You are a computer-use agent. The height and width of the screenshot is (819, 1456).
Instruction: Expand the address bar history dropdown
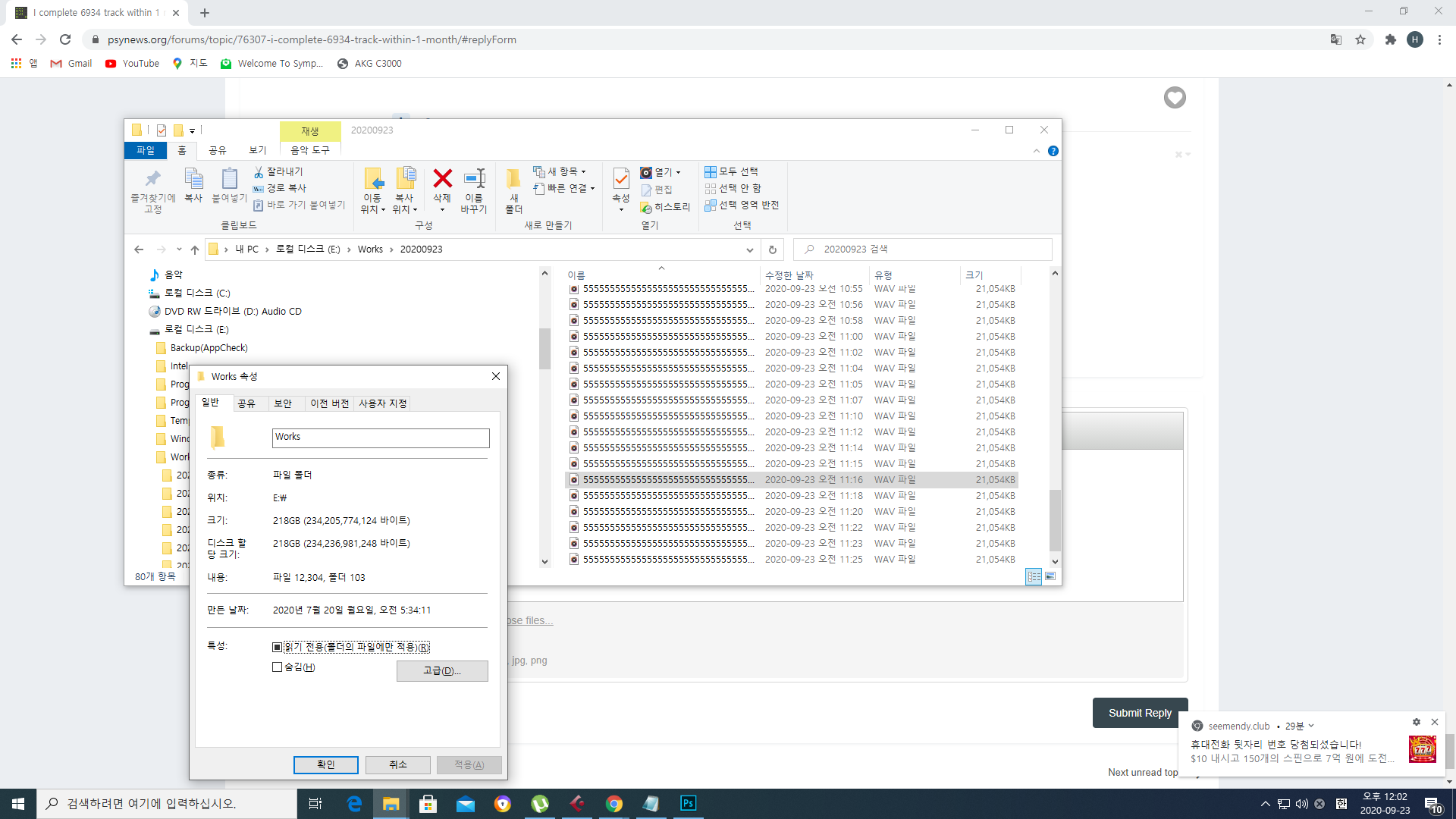749,249
